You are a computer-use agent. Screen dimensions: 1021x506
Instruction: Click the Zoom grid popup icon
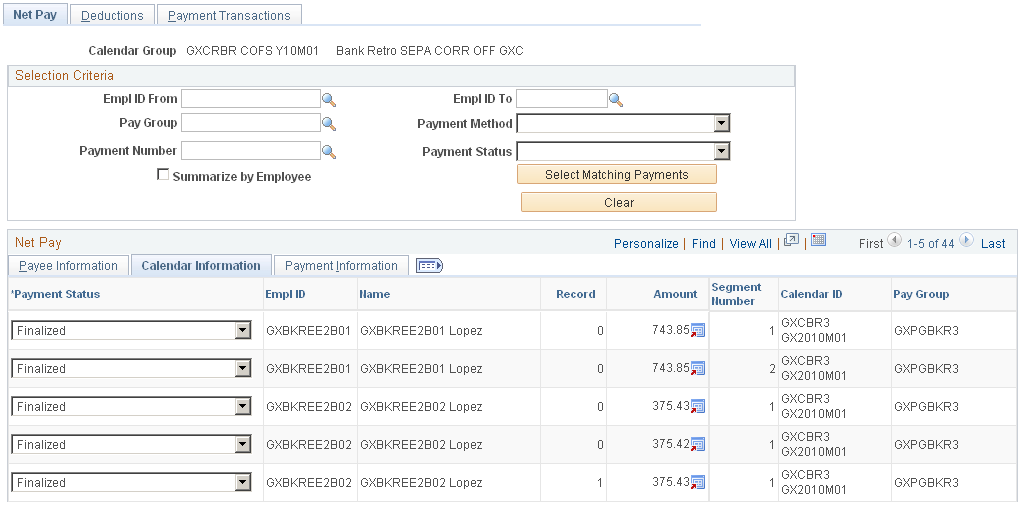pyautogui.click(x=791, y=240)
